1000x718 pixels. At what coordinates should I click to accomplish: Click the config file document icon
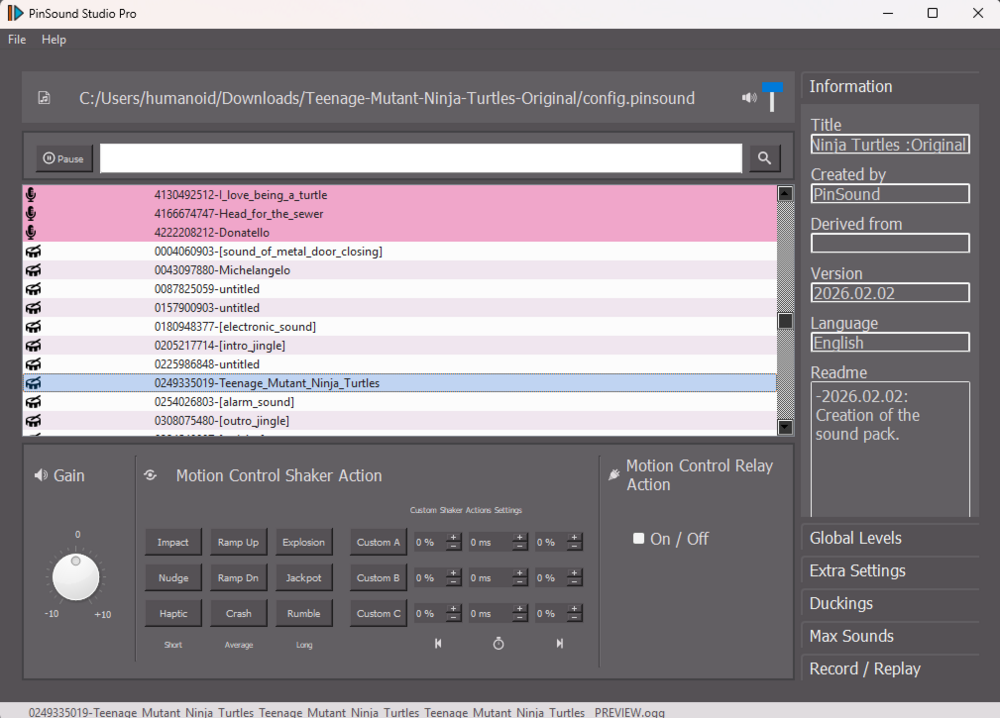tap(44, 98)
